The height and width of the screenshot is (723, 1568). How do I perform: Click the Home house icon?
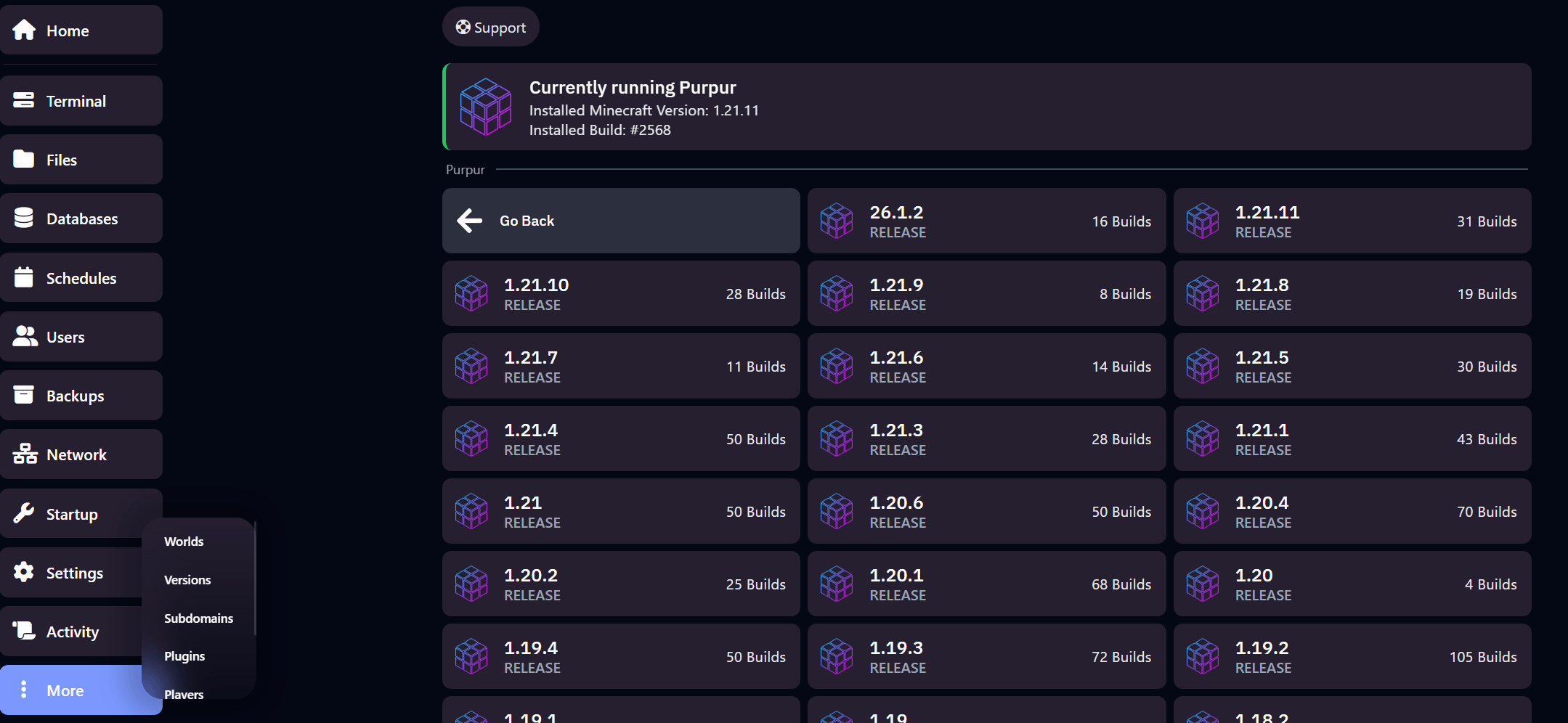24,30
